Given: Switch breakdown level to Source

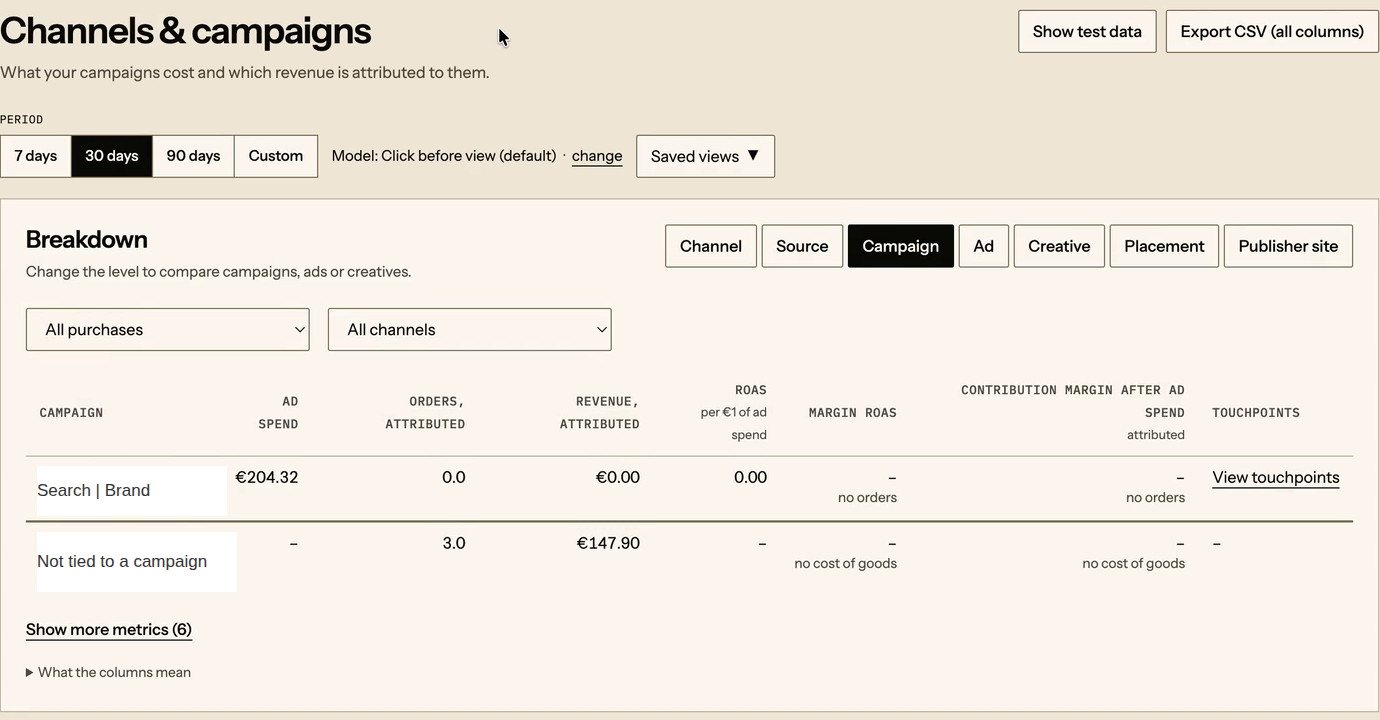Looking at the screenshot, I should (802, 246).
